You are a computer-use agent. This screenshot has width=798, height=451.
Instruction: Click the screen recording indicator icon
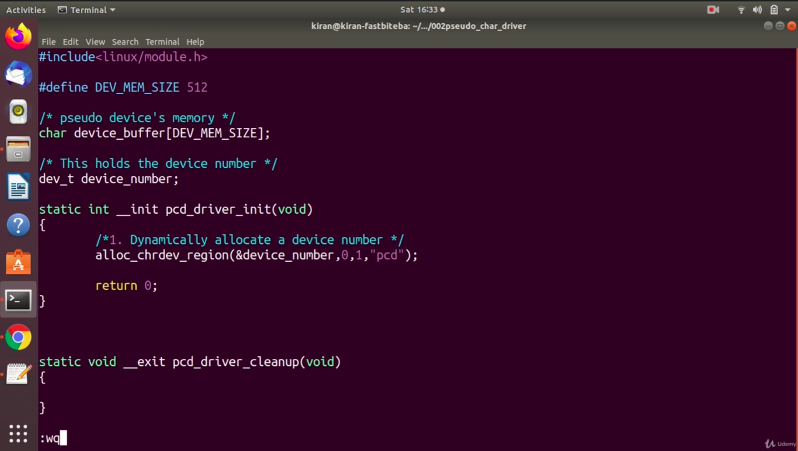[x=712, y=10]
